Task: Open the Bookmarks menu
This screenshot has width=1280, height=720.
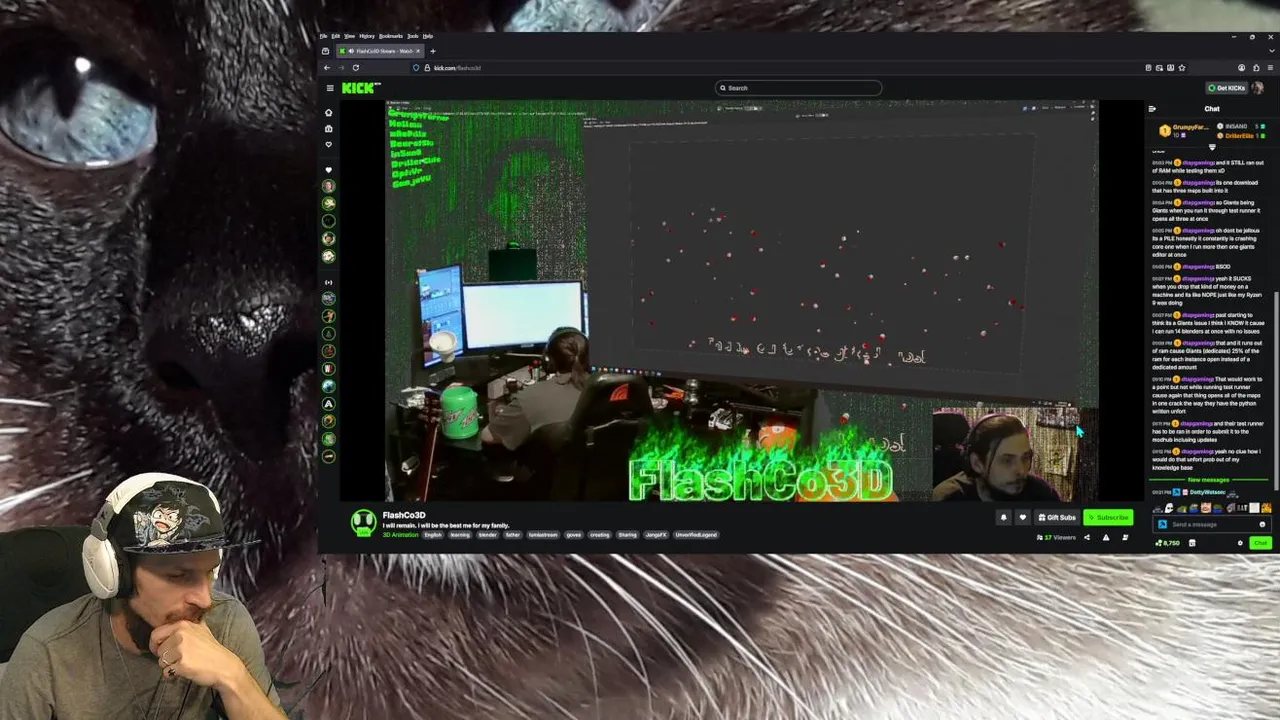Action: 390,36
